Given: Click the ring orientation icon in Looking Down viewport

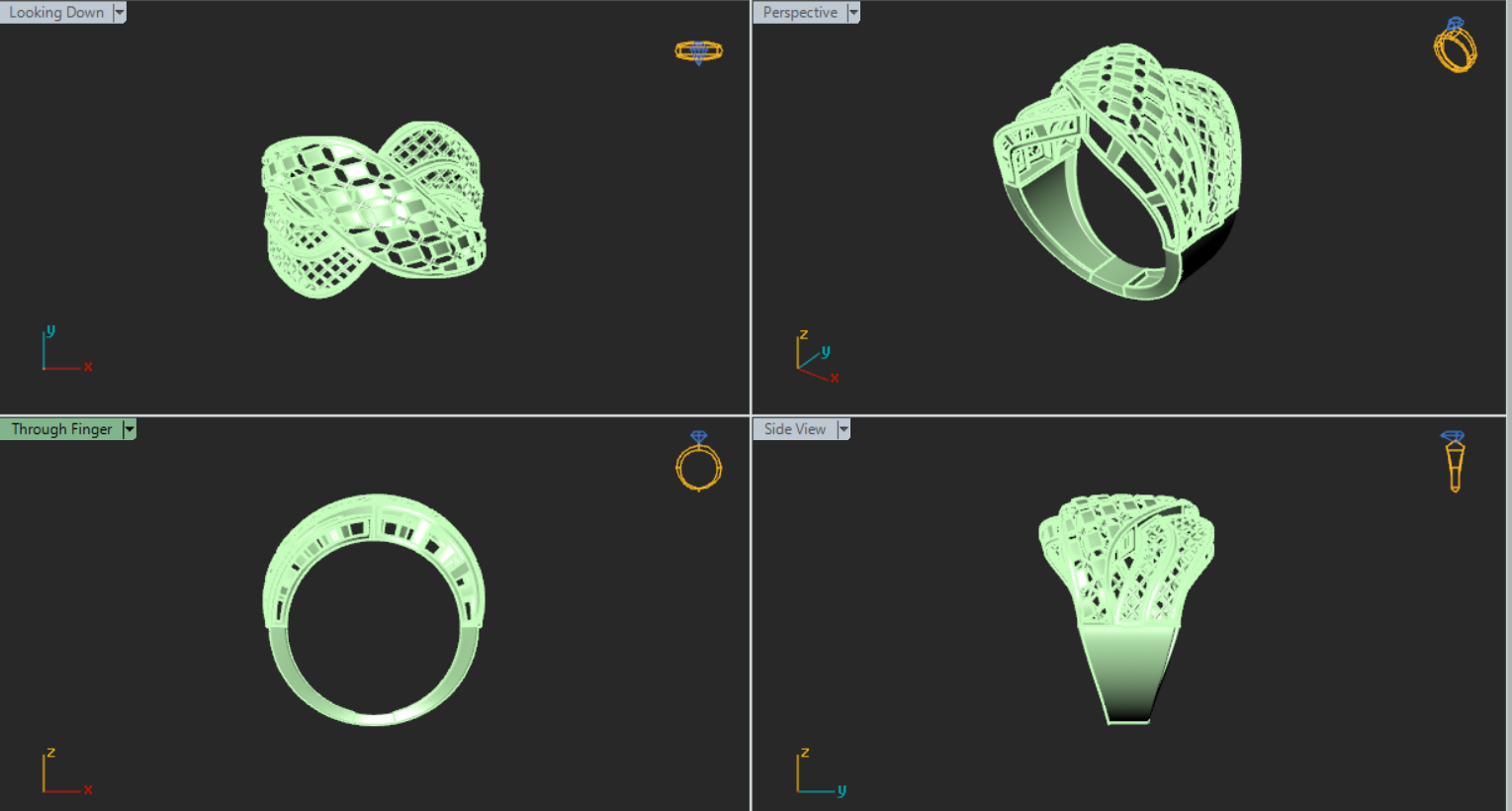Looking at the screenshot, I should tap(698, 50).
